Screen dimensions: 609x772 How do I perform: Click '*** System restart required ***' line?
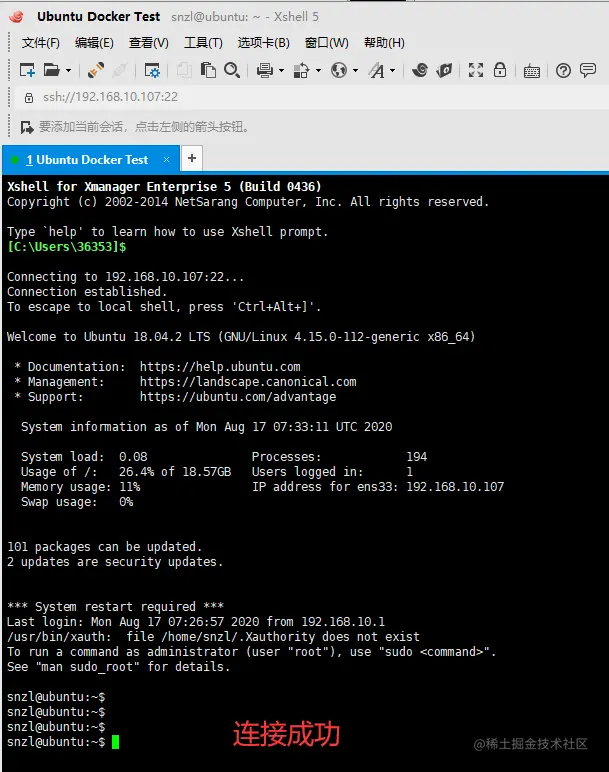coord(115,607)
